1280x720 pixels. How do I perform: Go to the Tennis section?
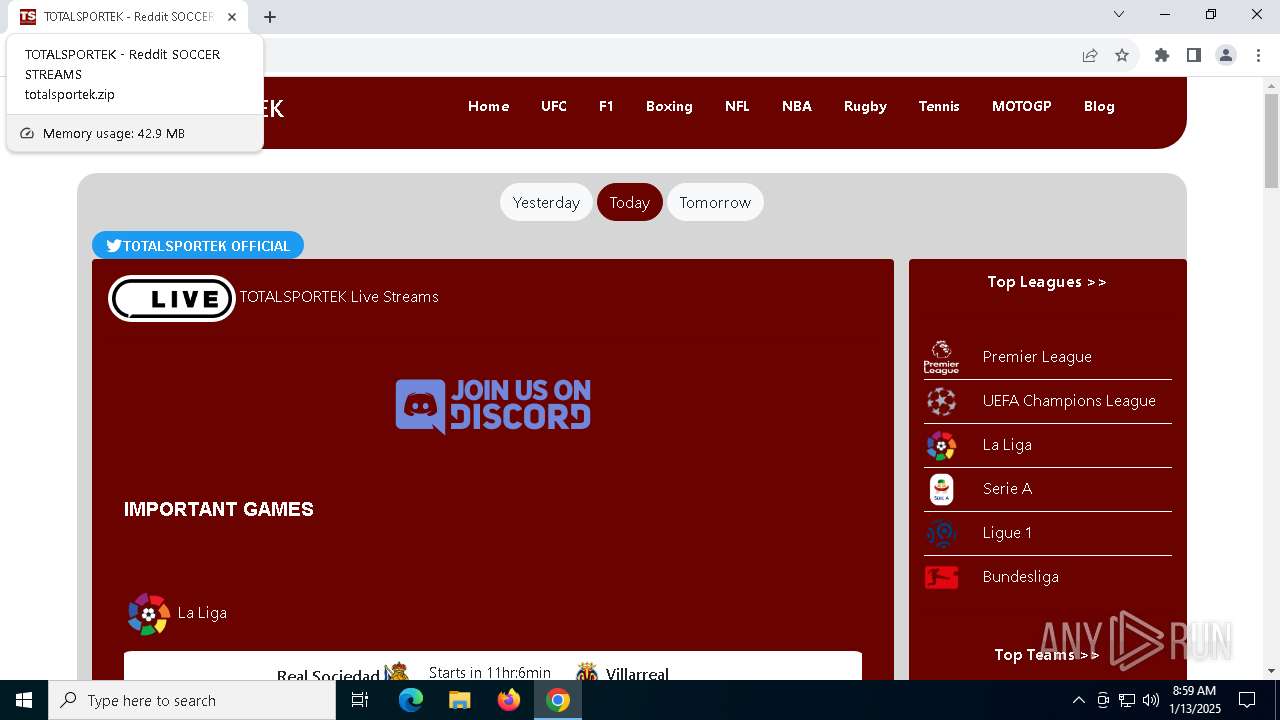pyautogui.click(x=939, y=106)
